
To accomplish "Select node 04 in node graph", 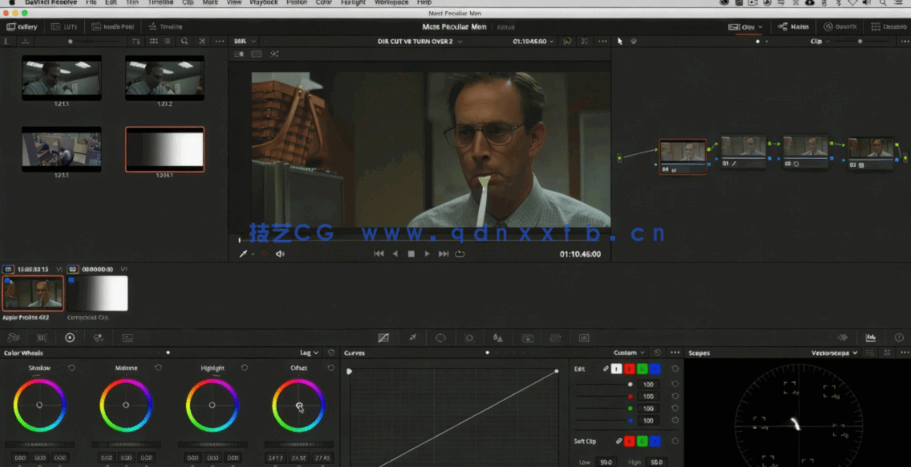I will [x=683, y=156].
